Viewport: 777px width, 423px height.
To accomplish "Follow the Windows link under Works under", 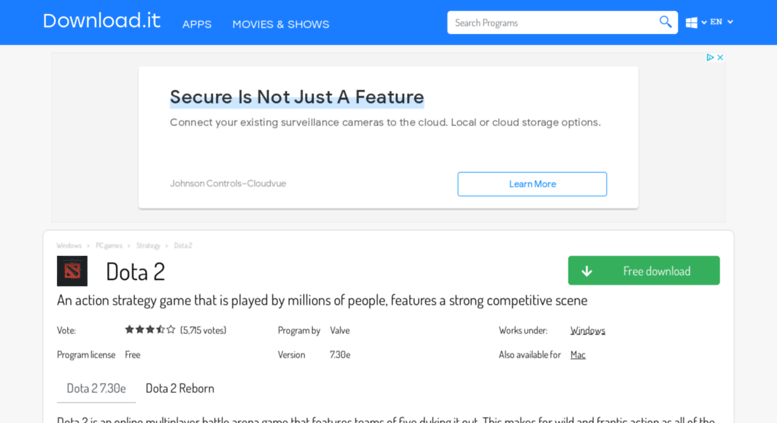I will [x=588, y=330].
